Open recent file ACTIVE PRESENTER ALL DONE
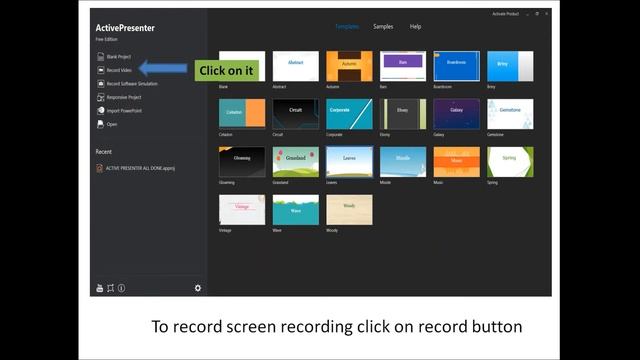Screen dimensions: 640x360 point(140,168)
